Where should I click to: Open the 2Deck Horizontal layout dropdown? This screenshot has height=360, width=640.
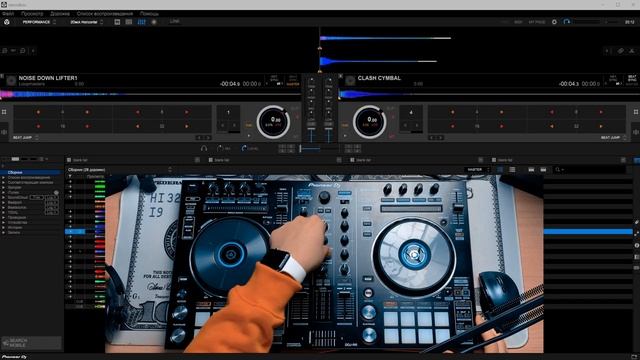(x=87, y=22)
